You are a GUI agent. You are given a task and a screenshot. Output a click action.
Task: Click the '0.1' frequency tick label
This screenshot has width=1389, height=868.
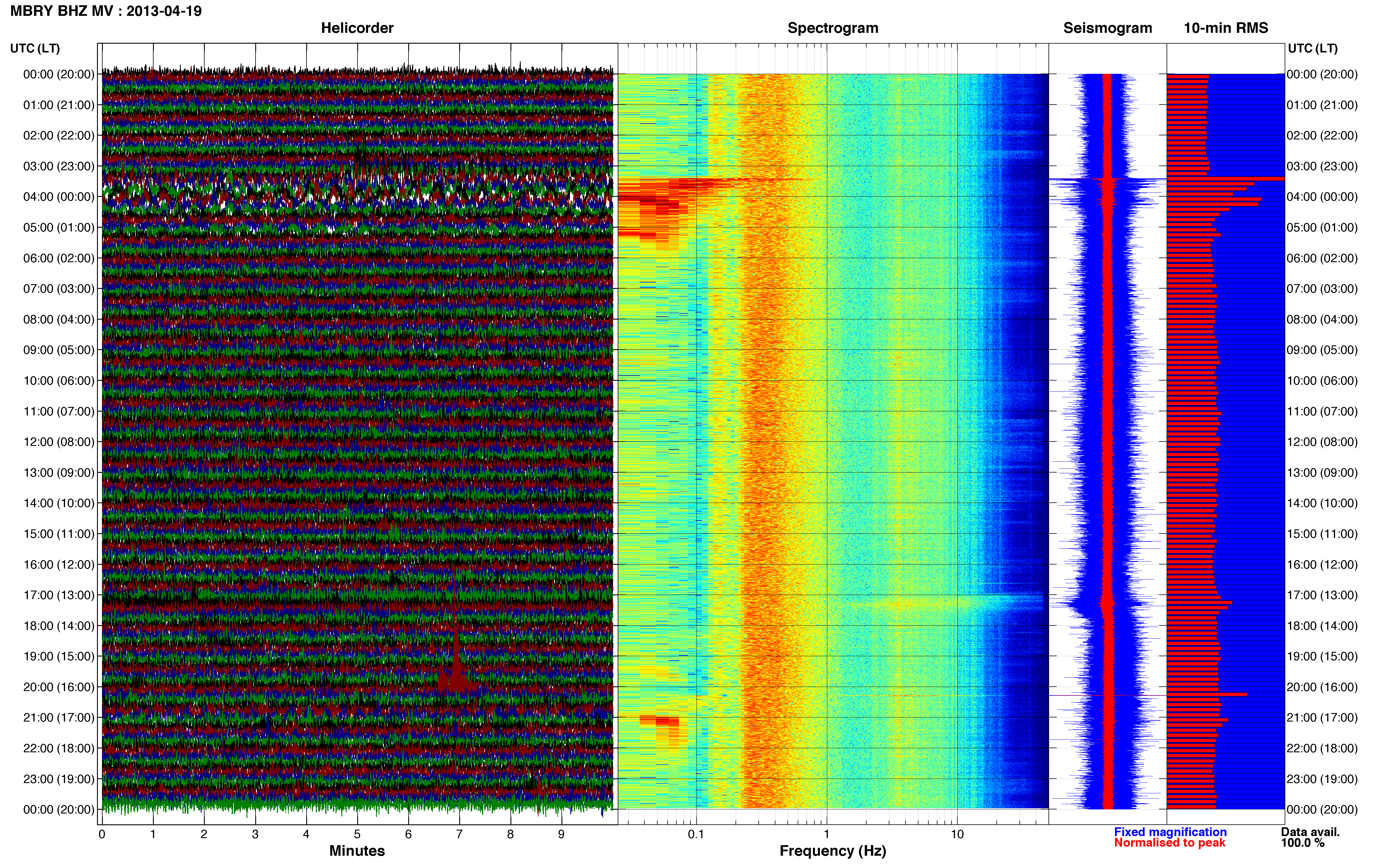(x=696, y=834)
